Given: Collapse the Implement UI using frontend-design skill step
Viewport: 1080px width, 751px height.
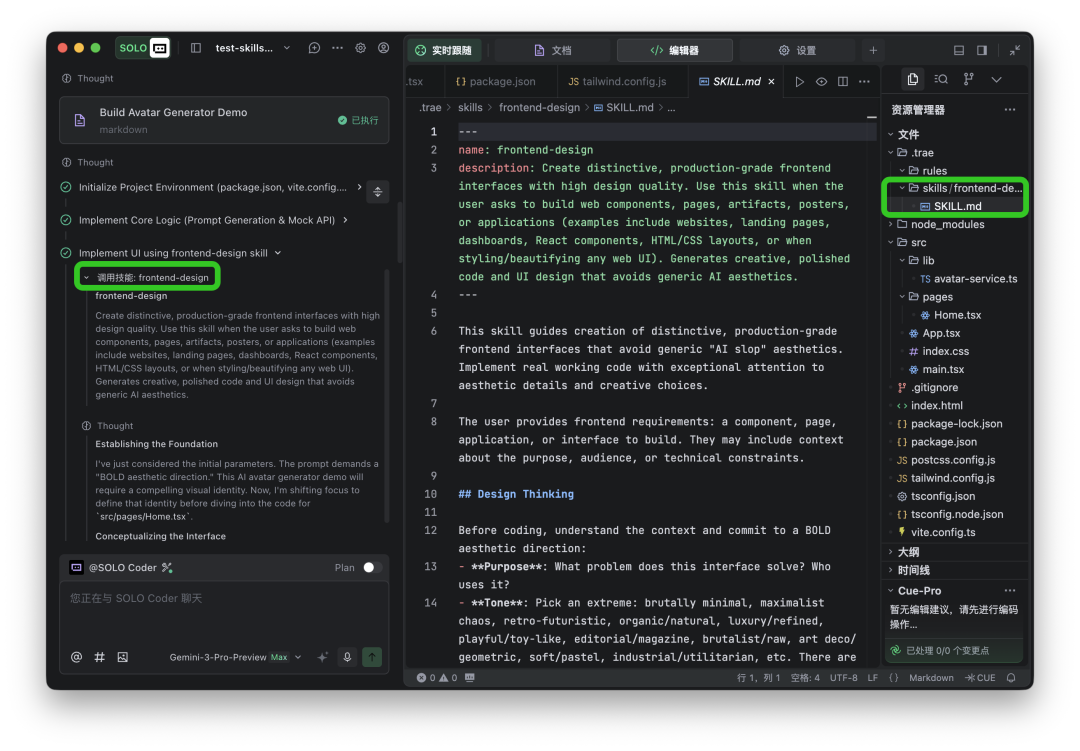Looking at the screenshot, I should click(278, 253).
